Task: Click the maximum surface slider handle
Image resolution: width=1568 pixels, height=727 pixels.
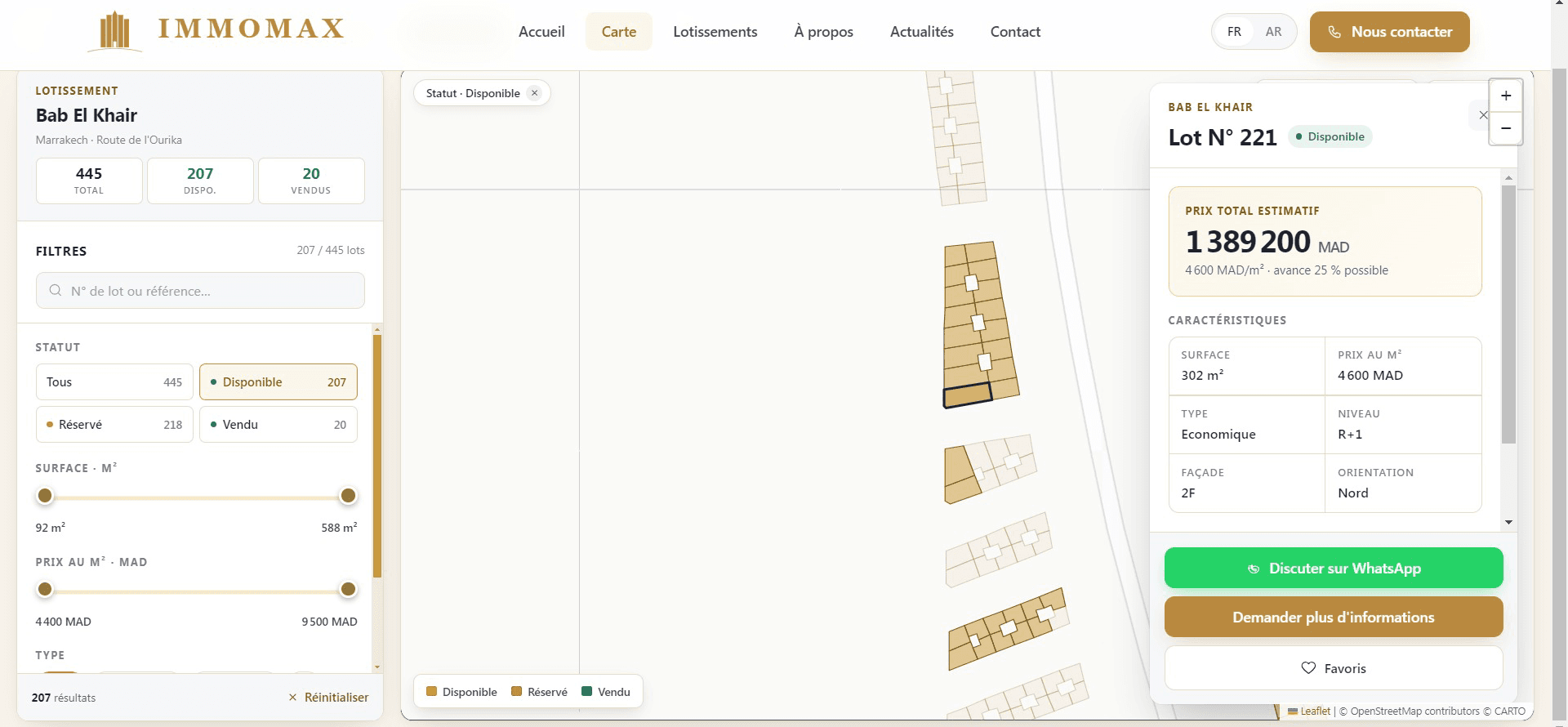Action: 348,496
